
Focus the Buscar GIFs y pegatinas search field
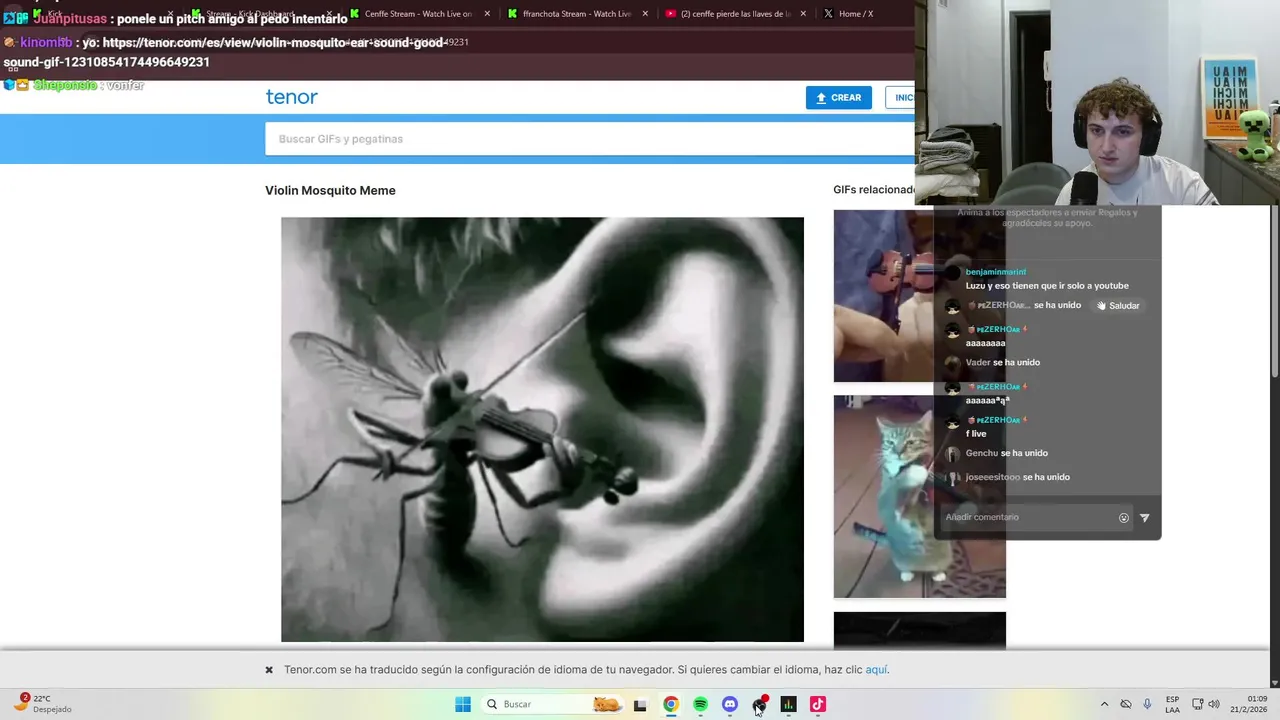click(590, 139)
